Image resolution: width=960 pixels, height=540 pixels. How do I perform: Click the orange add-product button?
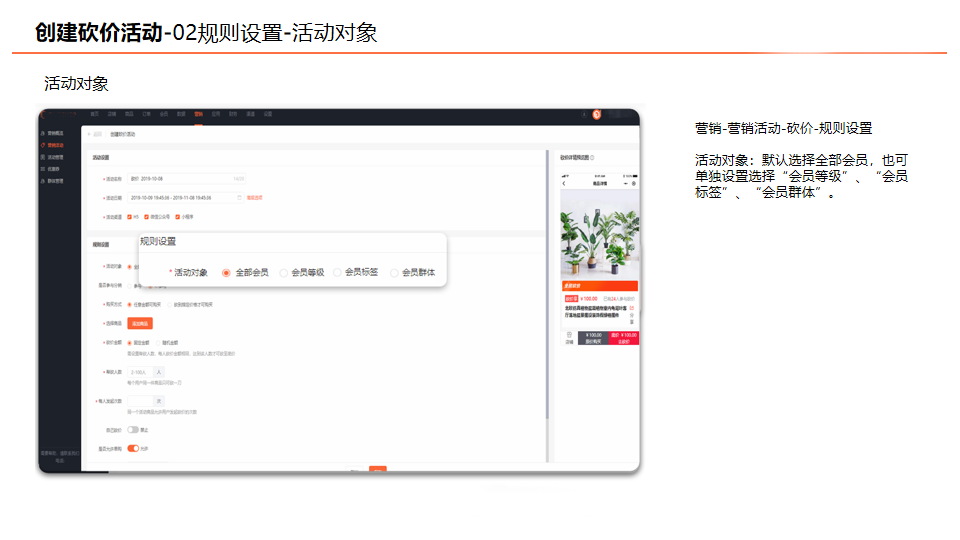[140, 323]
